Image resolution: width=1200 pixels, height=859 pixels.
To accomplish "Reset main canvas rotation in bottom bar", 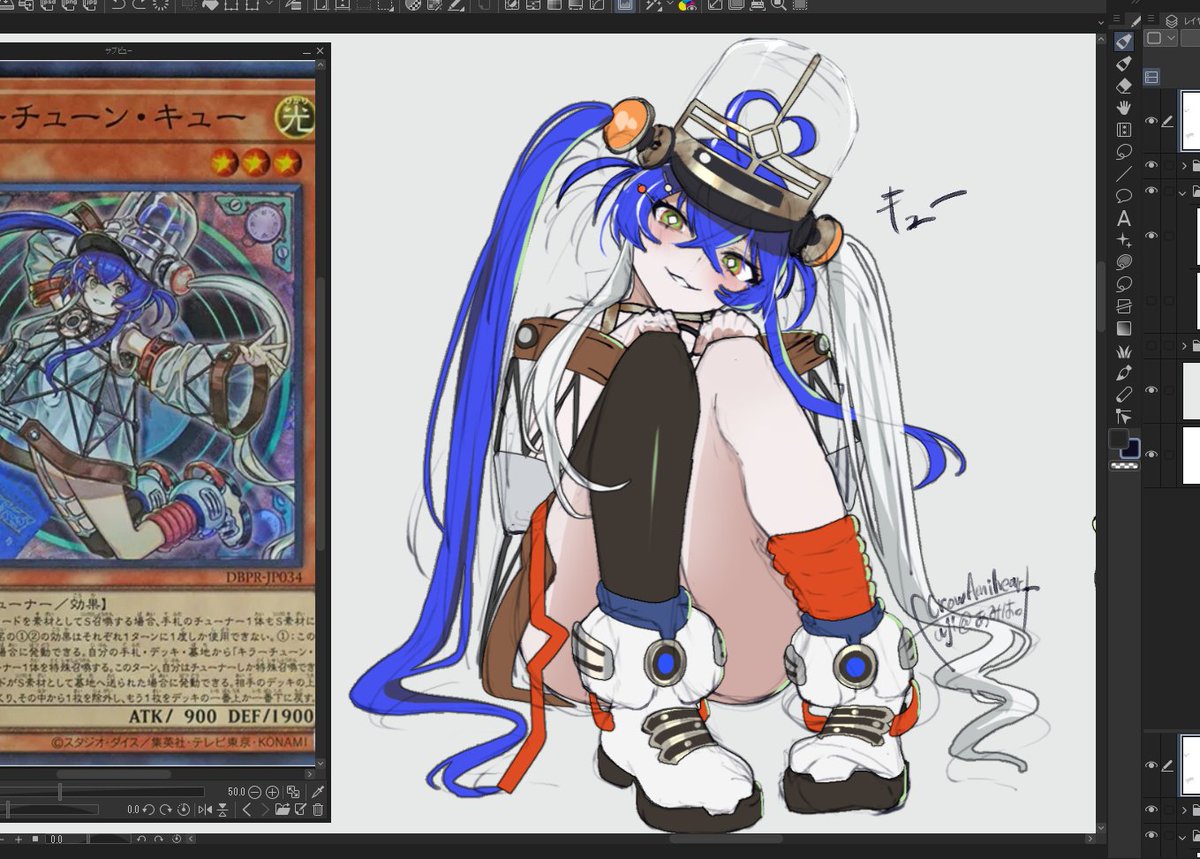I will (176, 839).
